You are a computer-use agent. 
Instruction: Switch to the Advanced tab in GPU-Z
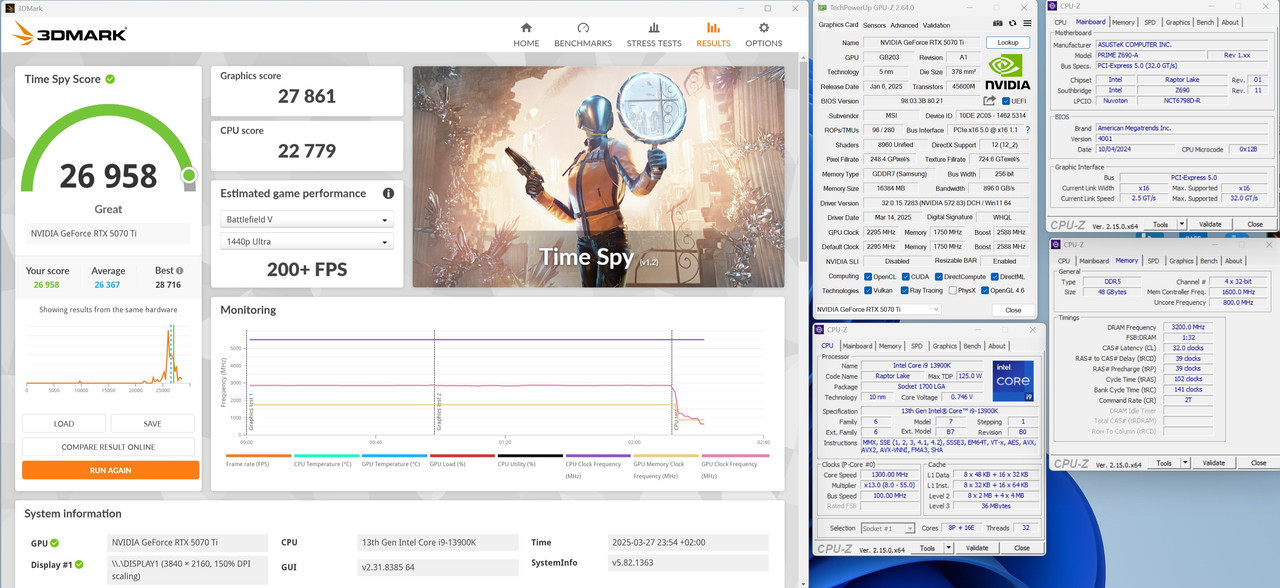tap(904, 25)
